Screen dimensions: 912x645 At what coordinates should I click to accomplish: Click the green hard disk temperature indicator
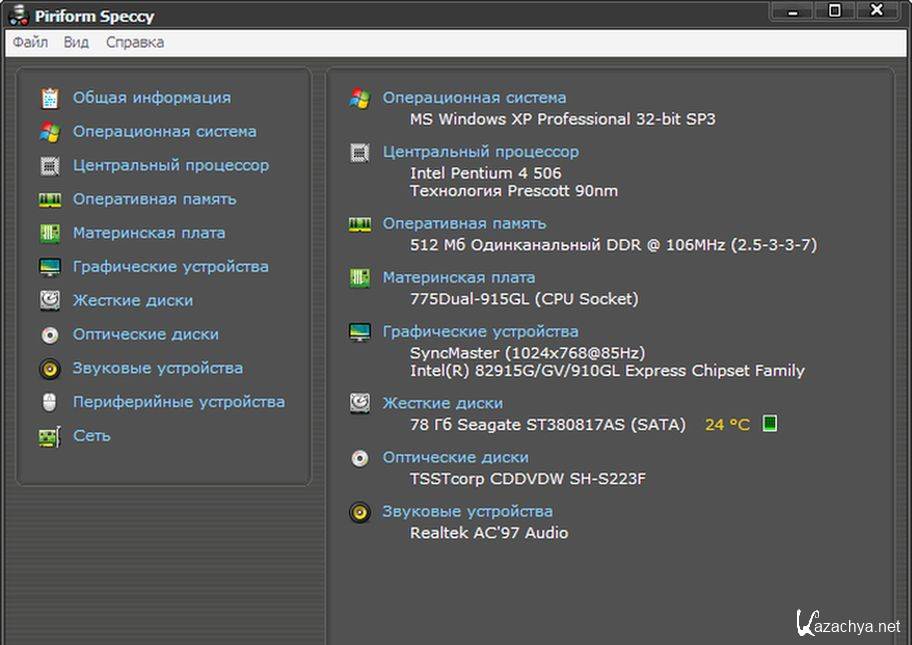coord(769,424)
